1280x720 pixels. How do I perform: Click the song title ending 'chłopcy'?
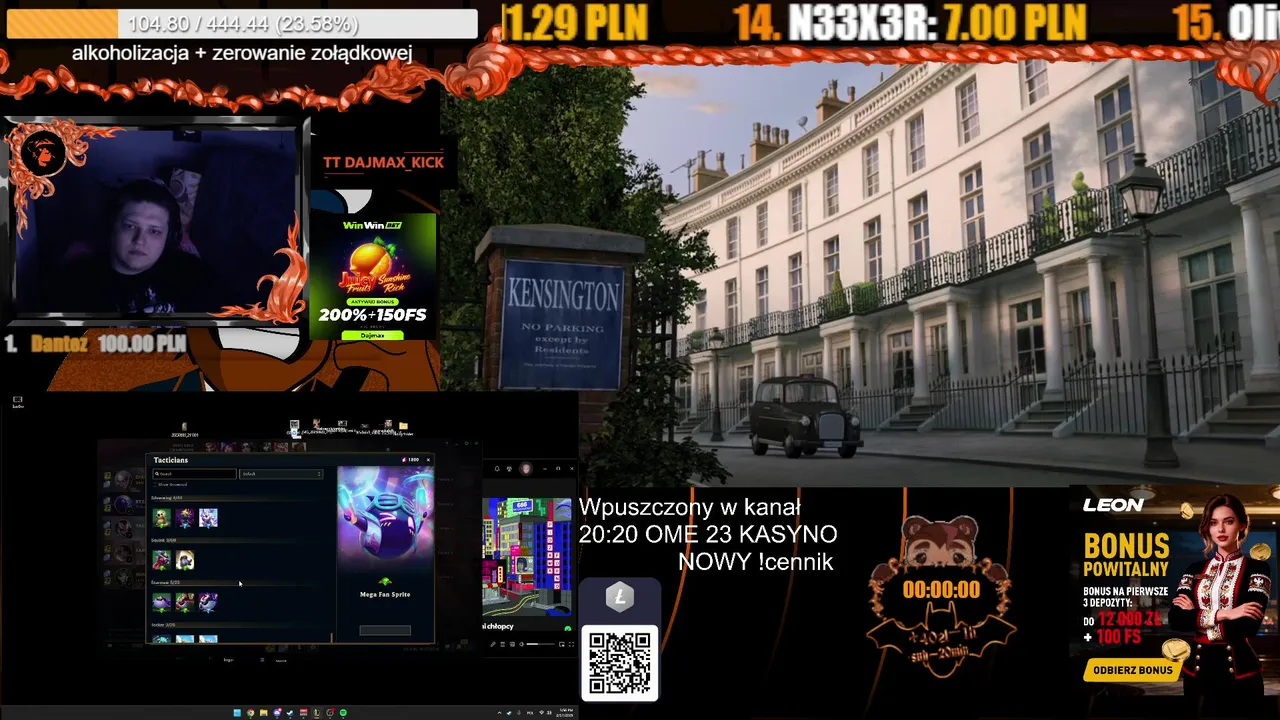coord(498,626)
